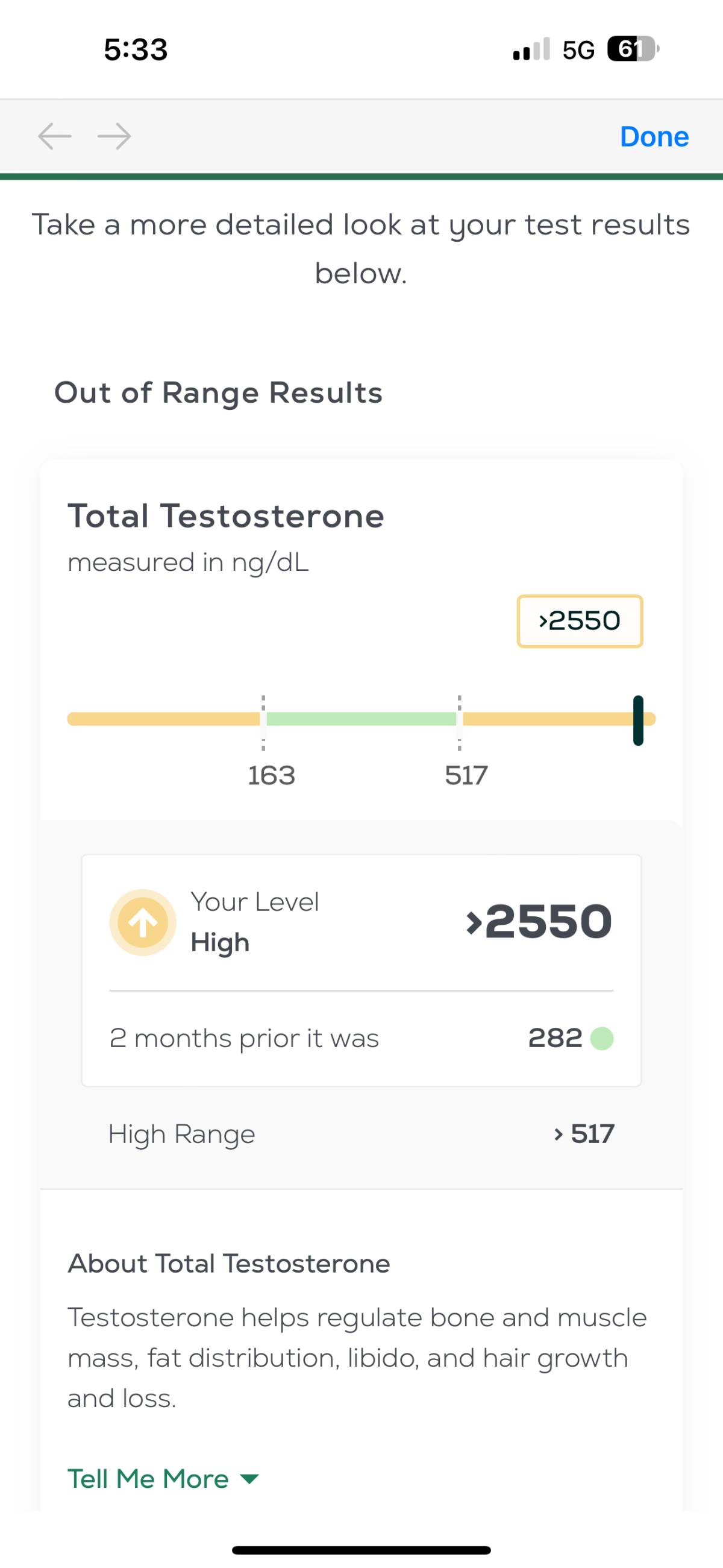
Task: Tap the battery indicator in status bar
Action: [633, 49]
